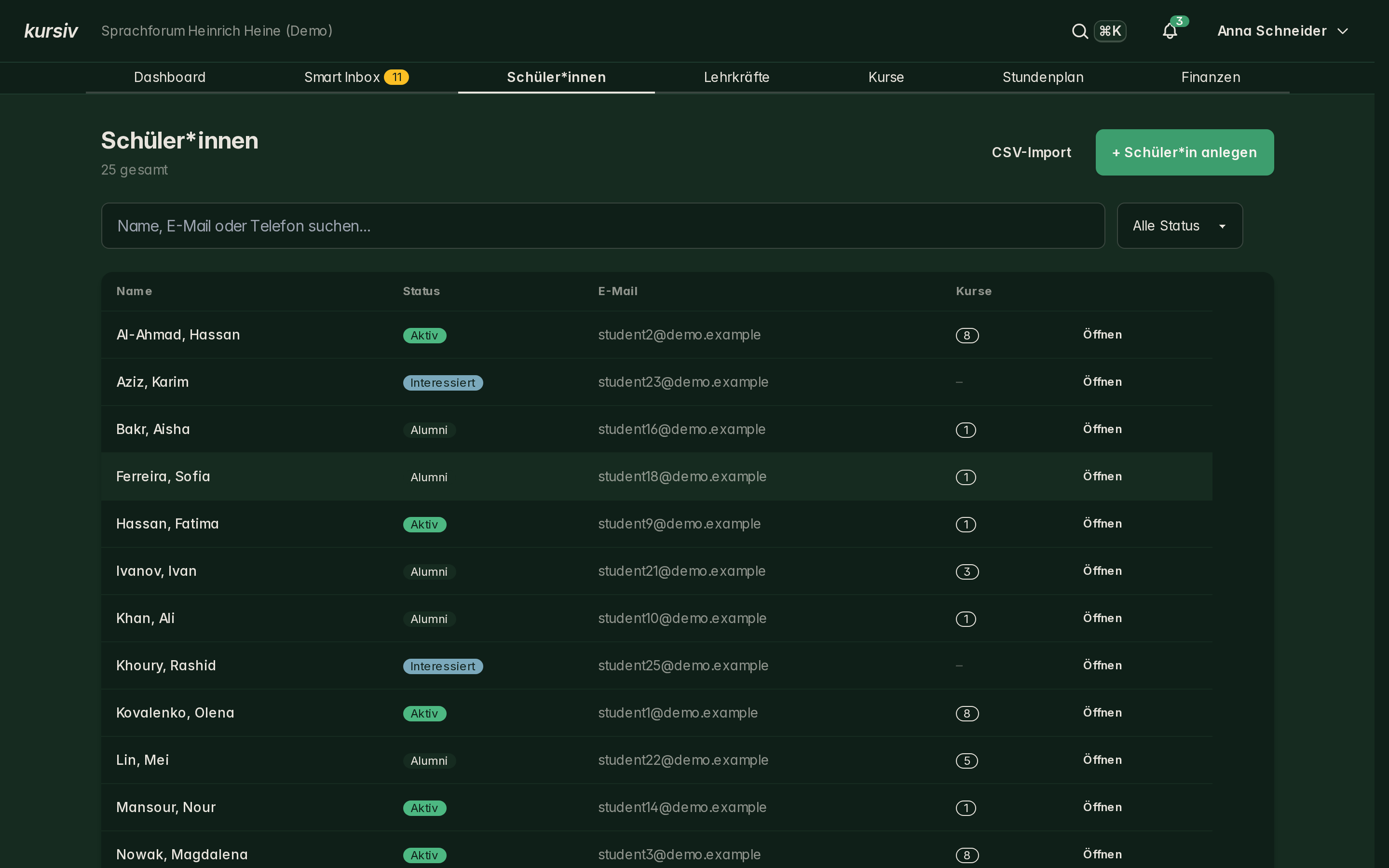1389x868 pixels.
Task: Click the E-Mail column header
Action: pos(618,291)
